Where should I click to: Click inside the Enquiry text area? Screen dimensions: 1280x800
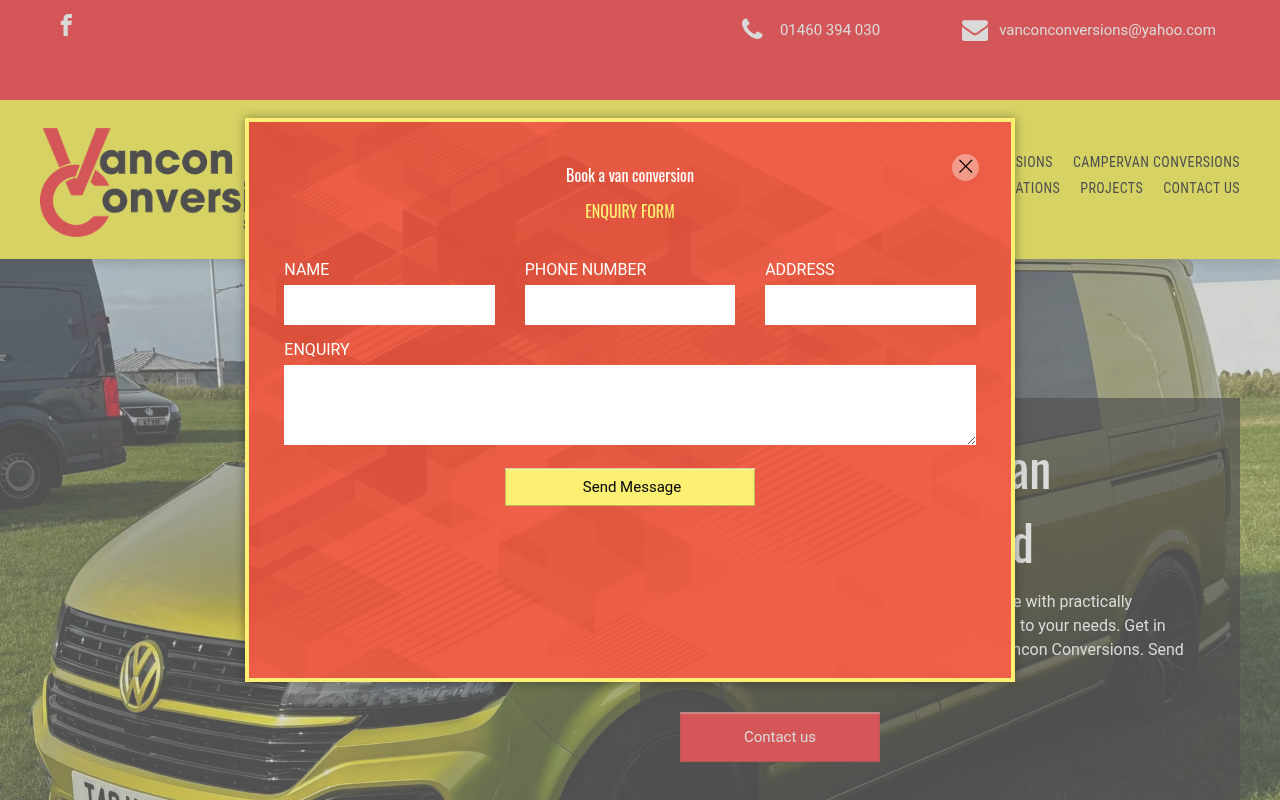coord(629,405)
